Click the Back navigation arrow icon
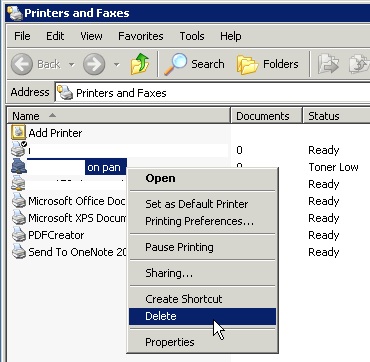Image resolution: width=370 pixels, height=362 pixels. point(22,64)
